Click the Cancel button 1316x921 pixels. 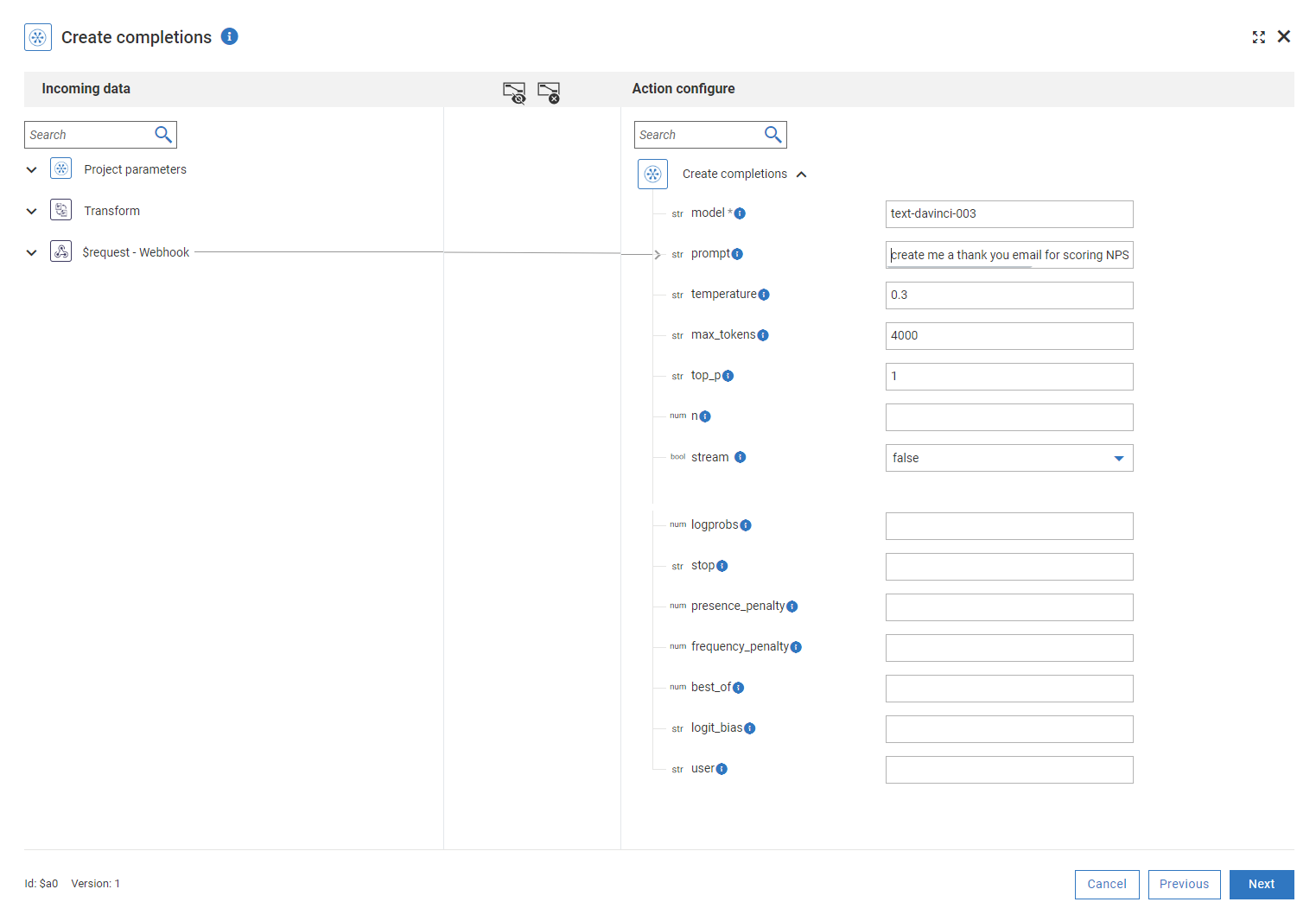[x=1107, y=884]
